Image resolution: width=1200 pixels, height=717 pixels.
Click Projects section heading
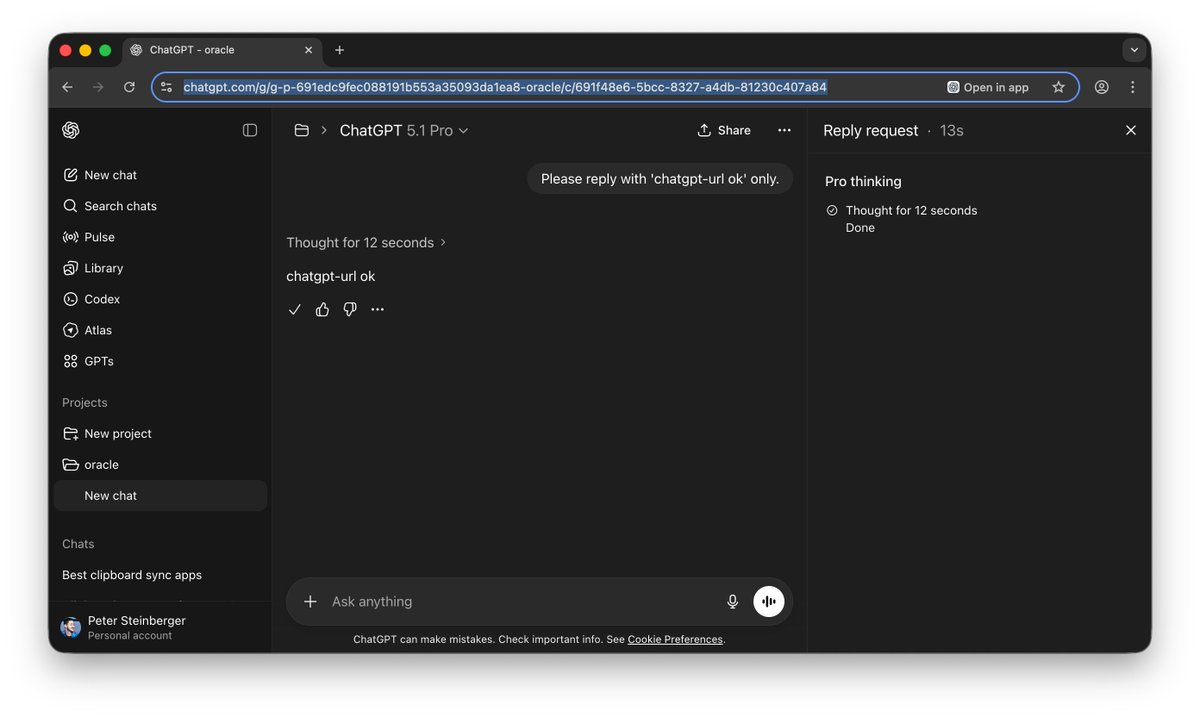point(85,403)
